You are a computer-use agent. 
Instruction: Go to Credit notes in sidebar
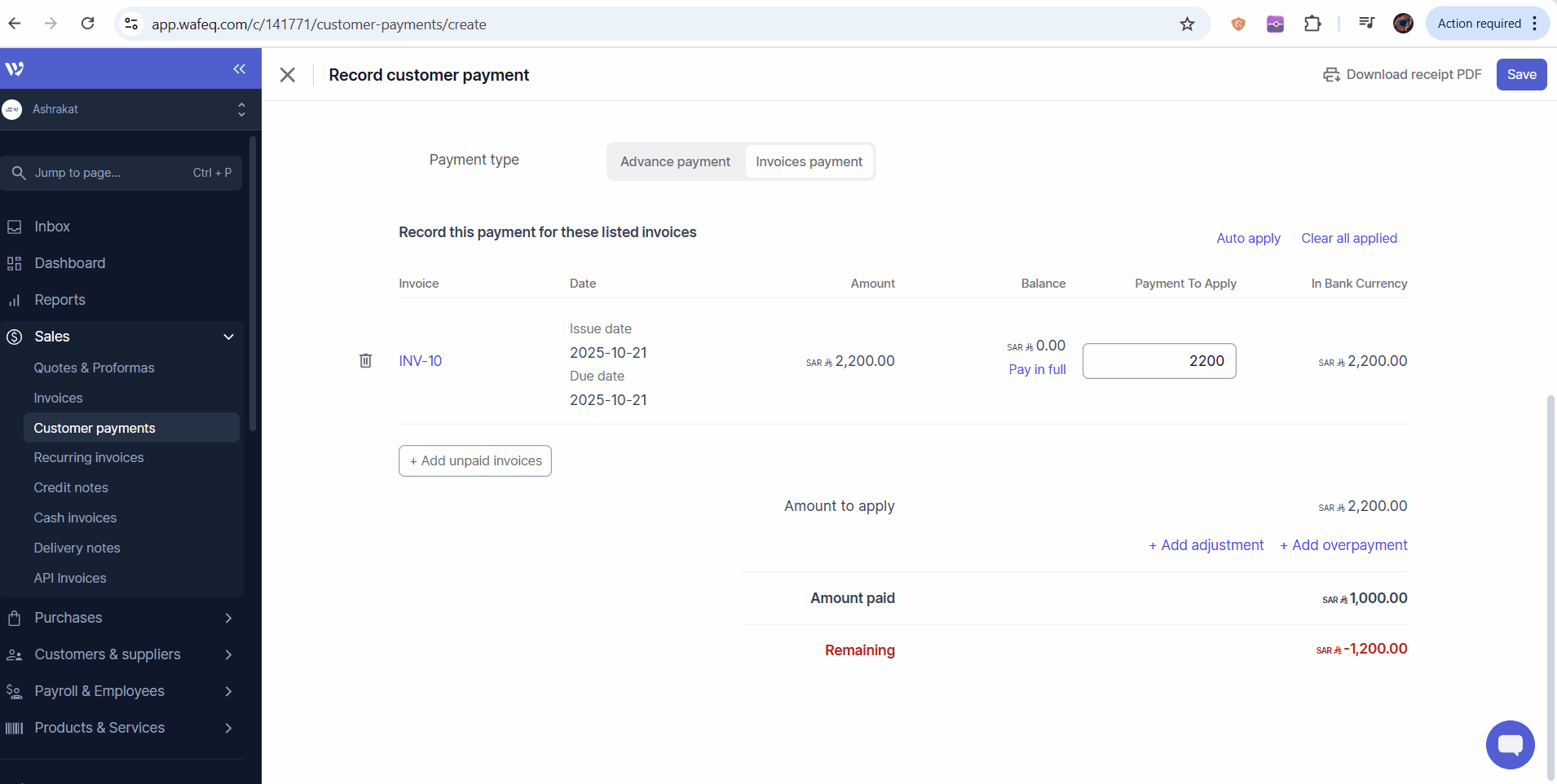coord(71,487)
